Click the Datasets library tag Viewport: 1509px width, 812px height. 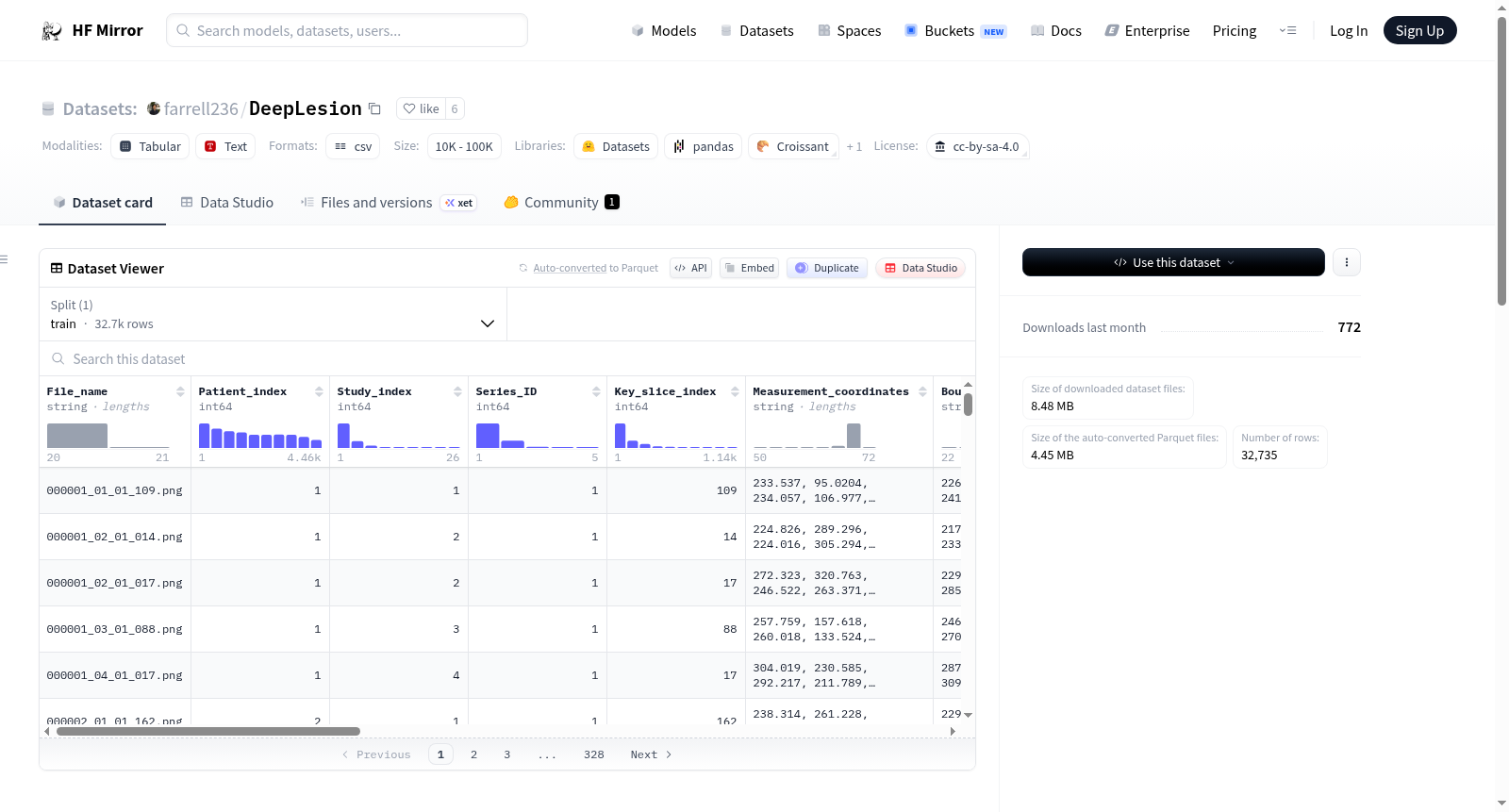pyautogui.click(x=616, y=147)
